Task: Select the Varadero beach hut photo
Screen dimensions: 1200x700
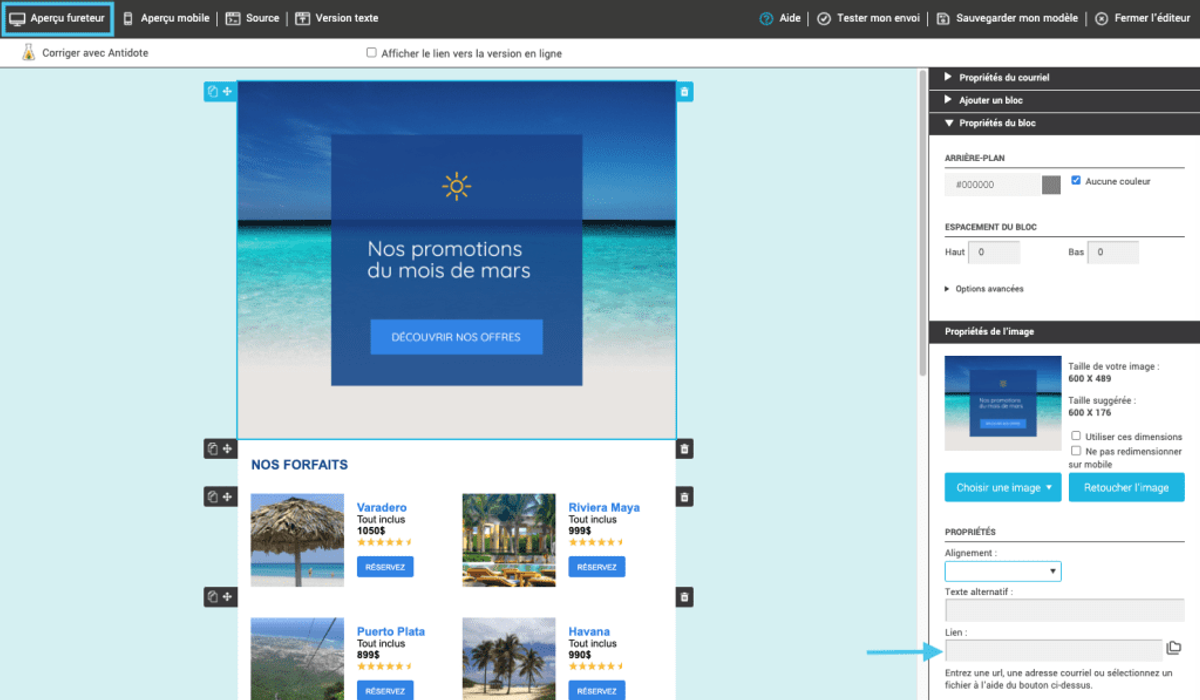Action: (297, 540)
